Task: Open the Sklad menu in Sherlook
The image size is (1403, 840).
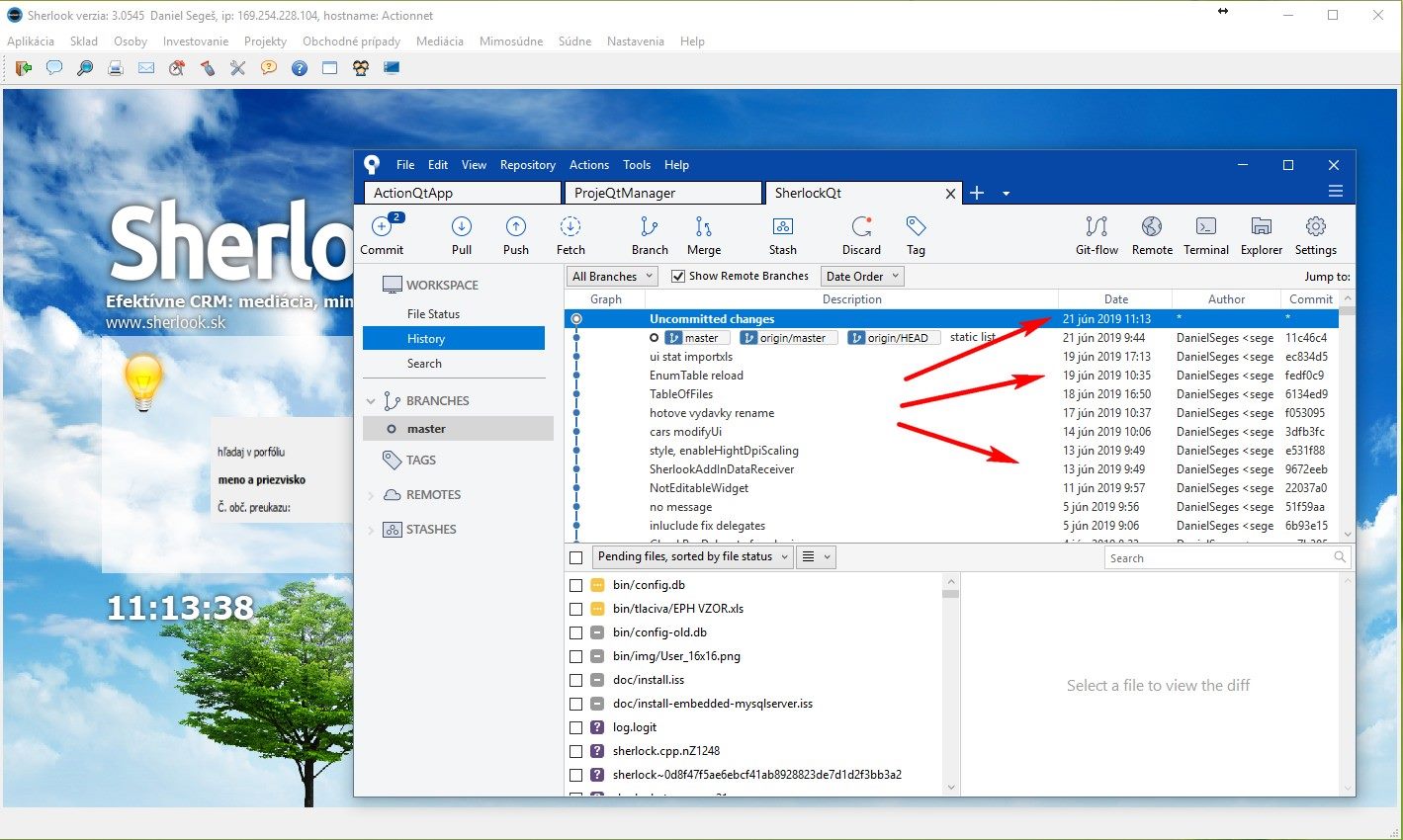Action: [84, 42]
